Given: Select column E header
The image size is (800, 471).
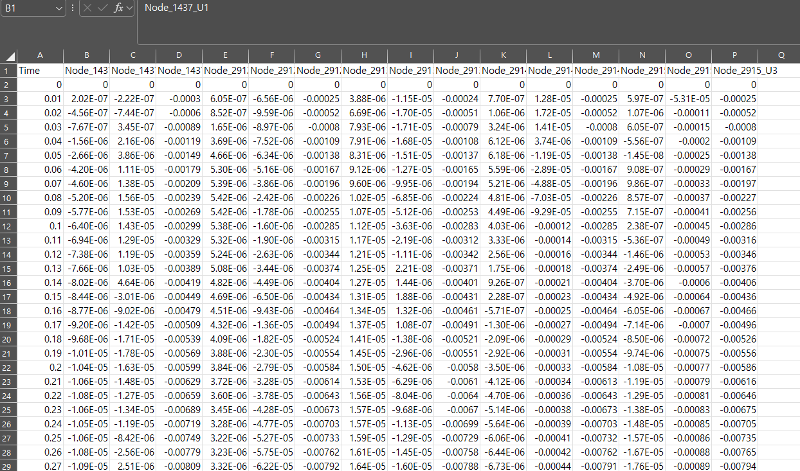Looking at the screenshot, I should [x=226, y=56].
